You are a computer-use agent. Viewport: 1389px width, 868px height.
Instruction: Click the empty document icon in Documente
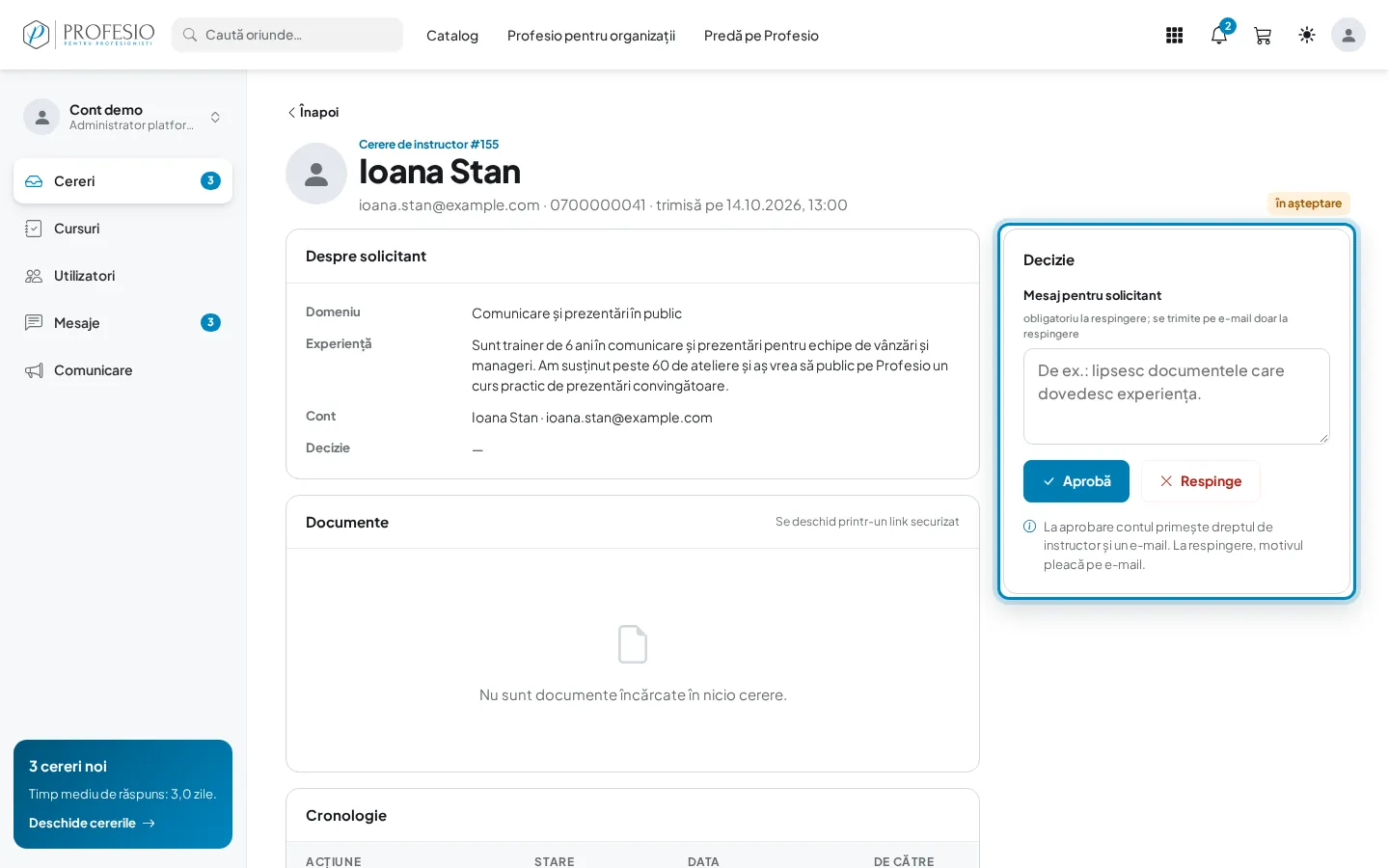(x=633, y=644)
